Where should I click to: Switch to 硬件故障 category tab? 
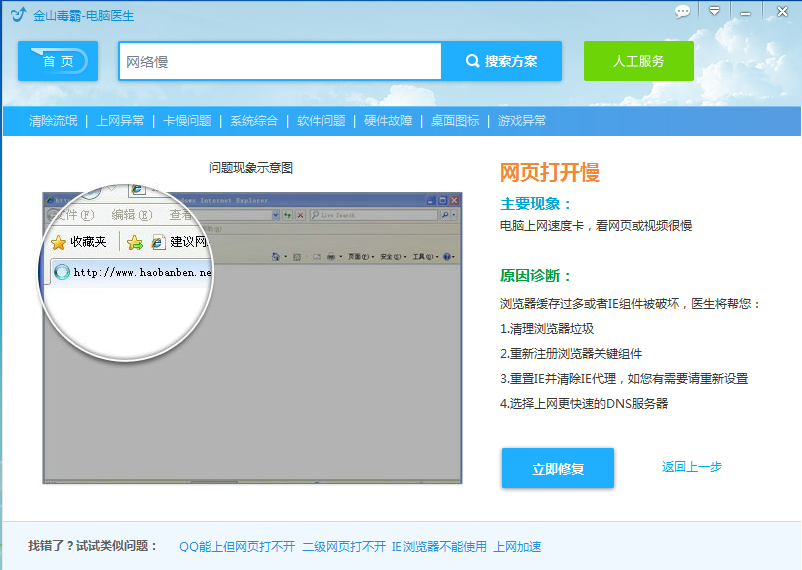(388, 121)
